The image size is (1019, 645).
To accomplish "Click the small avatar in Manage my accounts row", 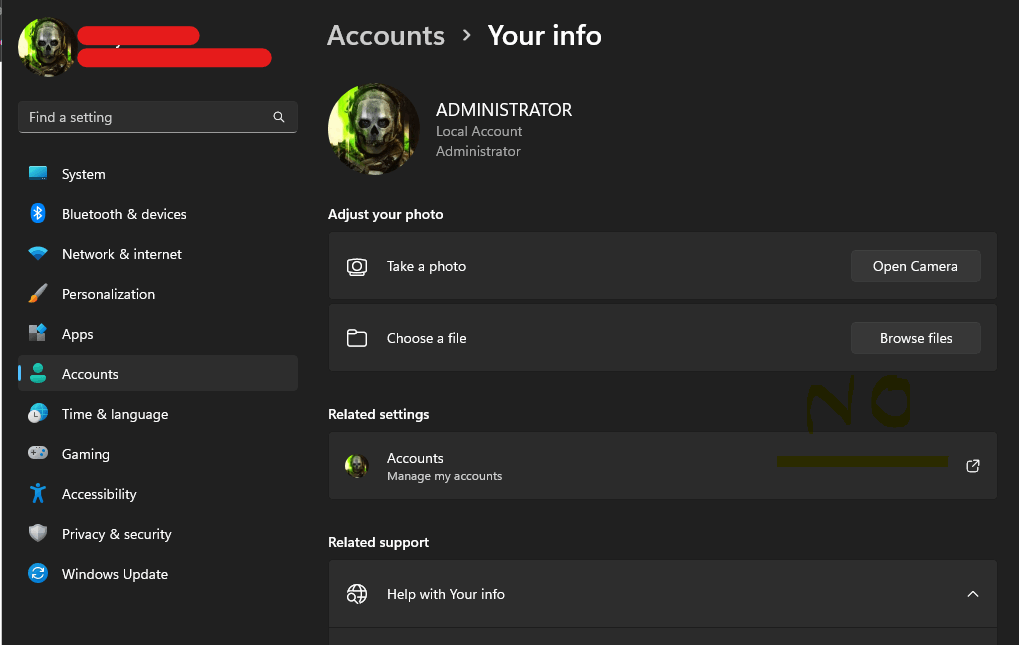I will click(356, 466).
